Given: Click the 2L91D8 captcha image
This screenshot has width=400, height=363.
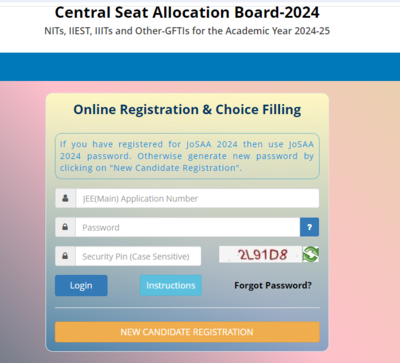Looking at the screenshot, I should tap(260, 254).
